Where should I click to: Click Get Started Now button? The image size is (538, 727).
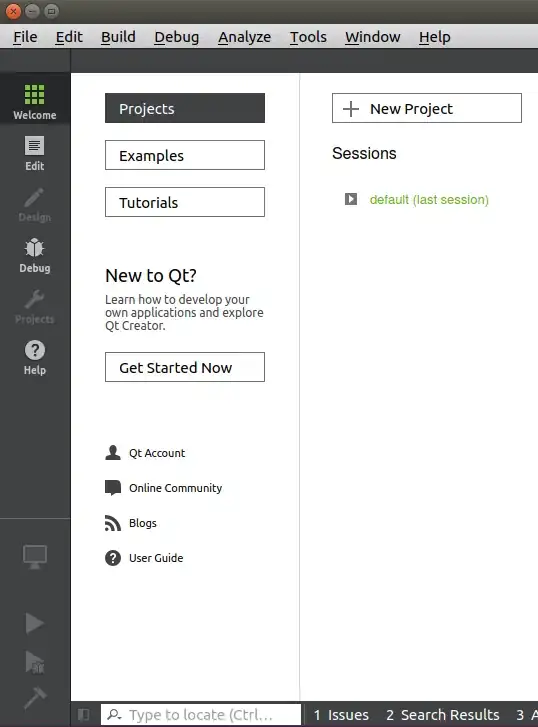pos(185,367)
